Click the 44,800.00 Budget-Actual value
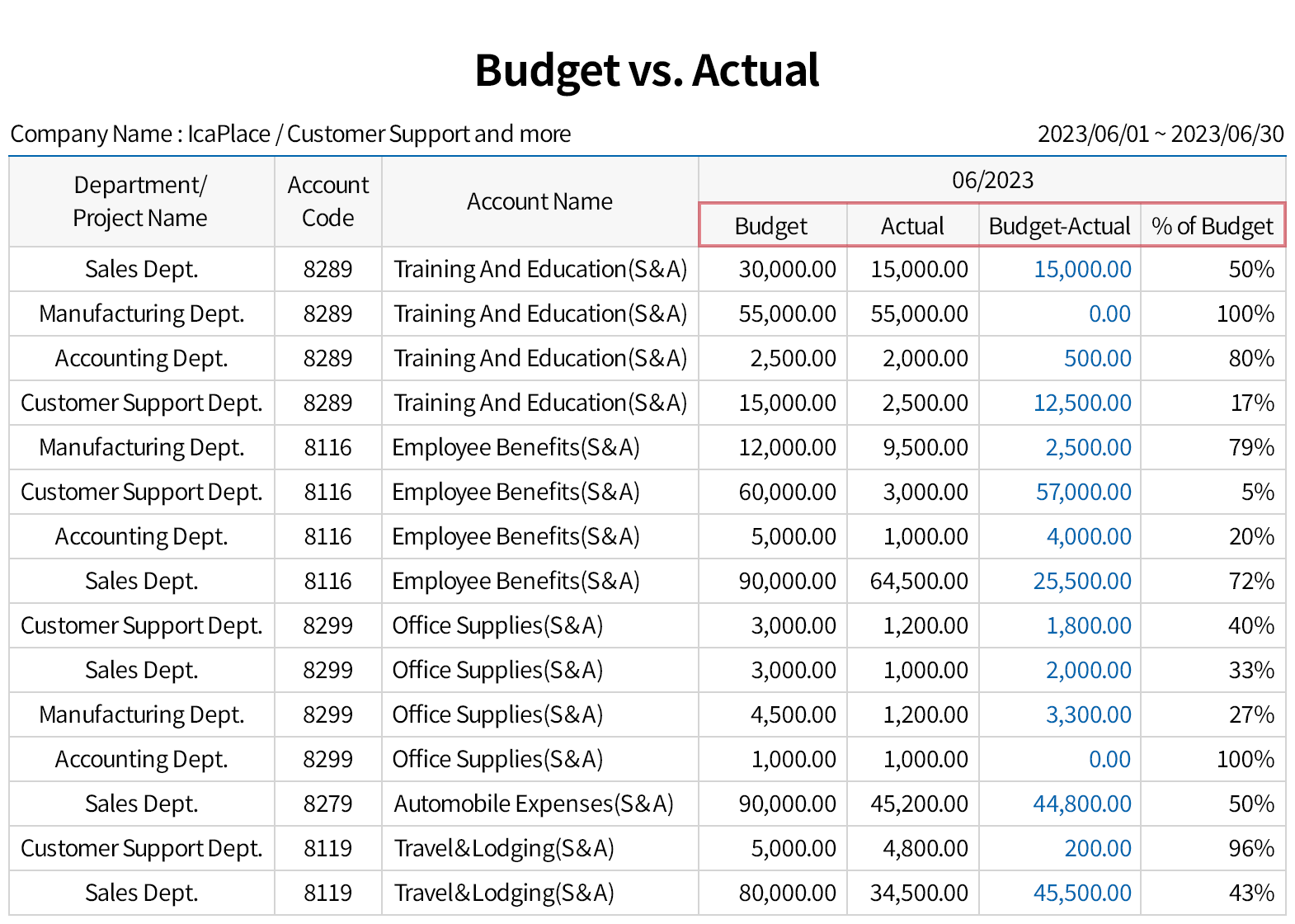 pyautogui.click(x=1082, y=804)
